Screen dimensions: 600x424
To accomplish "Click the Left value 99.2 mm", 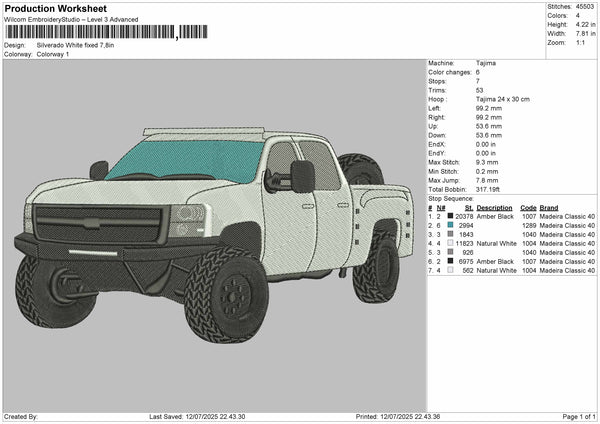I will click(x=489, y=108).
